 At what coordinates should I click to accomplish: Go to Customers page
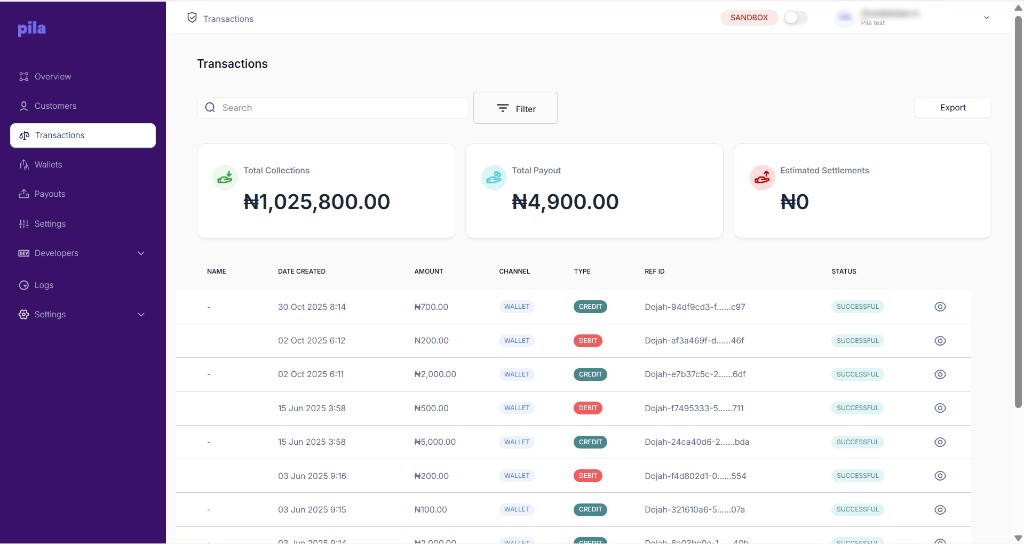tap(55, 106)
